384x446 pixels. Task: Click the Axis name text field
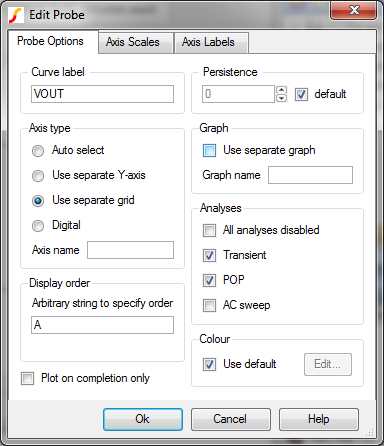click(x=130, y=250)
